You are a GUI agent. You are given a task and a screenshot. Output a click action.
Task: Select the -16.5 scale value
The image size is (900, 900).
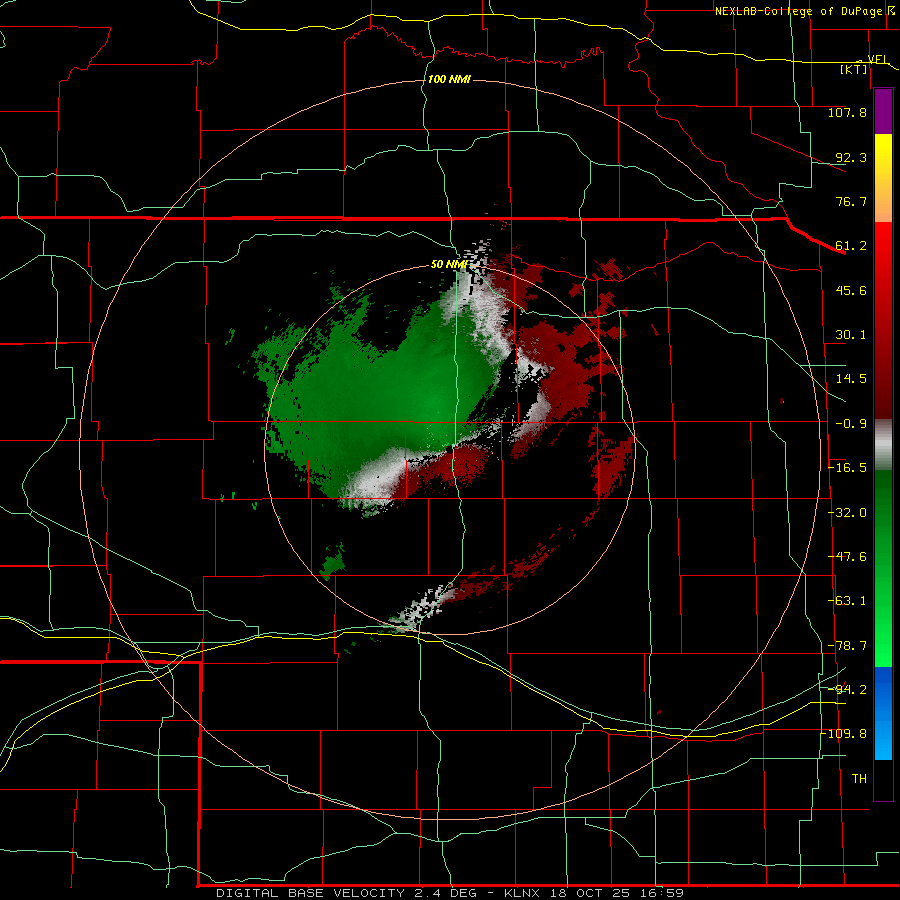847,468
